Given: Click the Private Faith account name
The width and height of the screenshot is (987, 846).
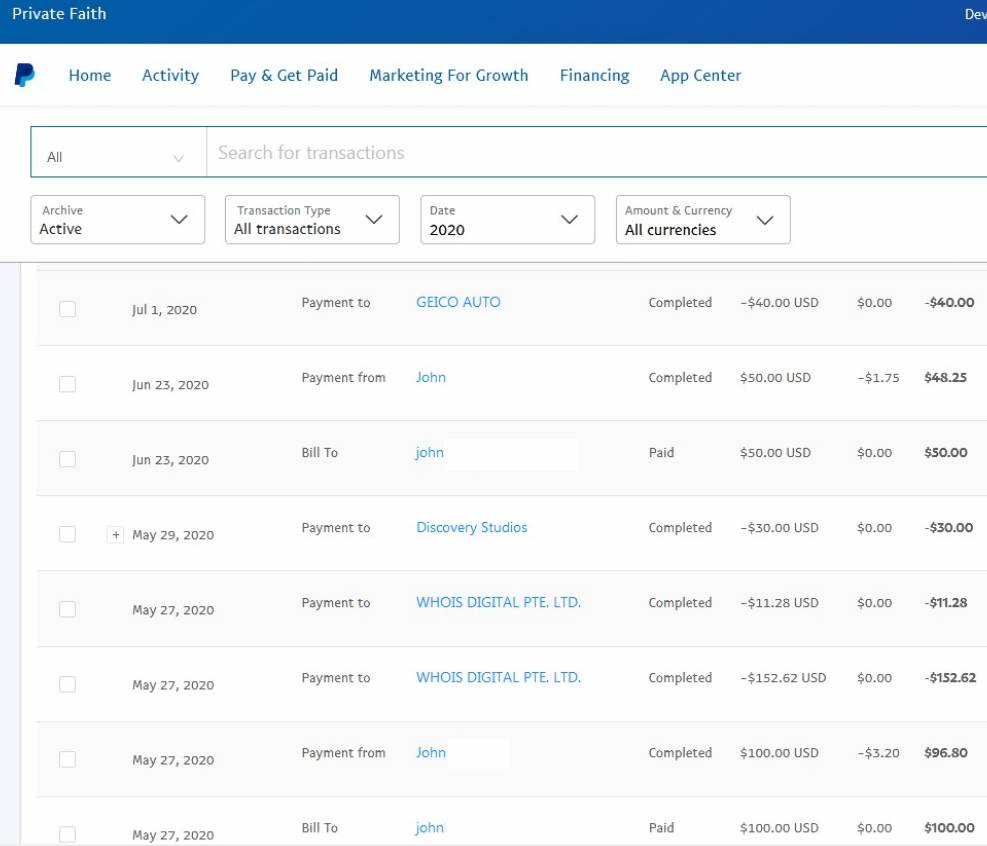Looking at the screenshot, I should pyautogui.click(x=59, y=14).
